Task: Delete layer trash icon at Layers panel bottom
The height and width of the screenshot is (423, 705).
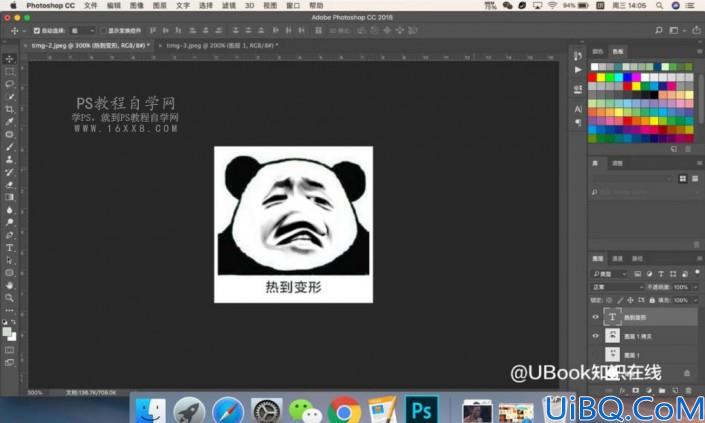Action: (x=688, y=391)
